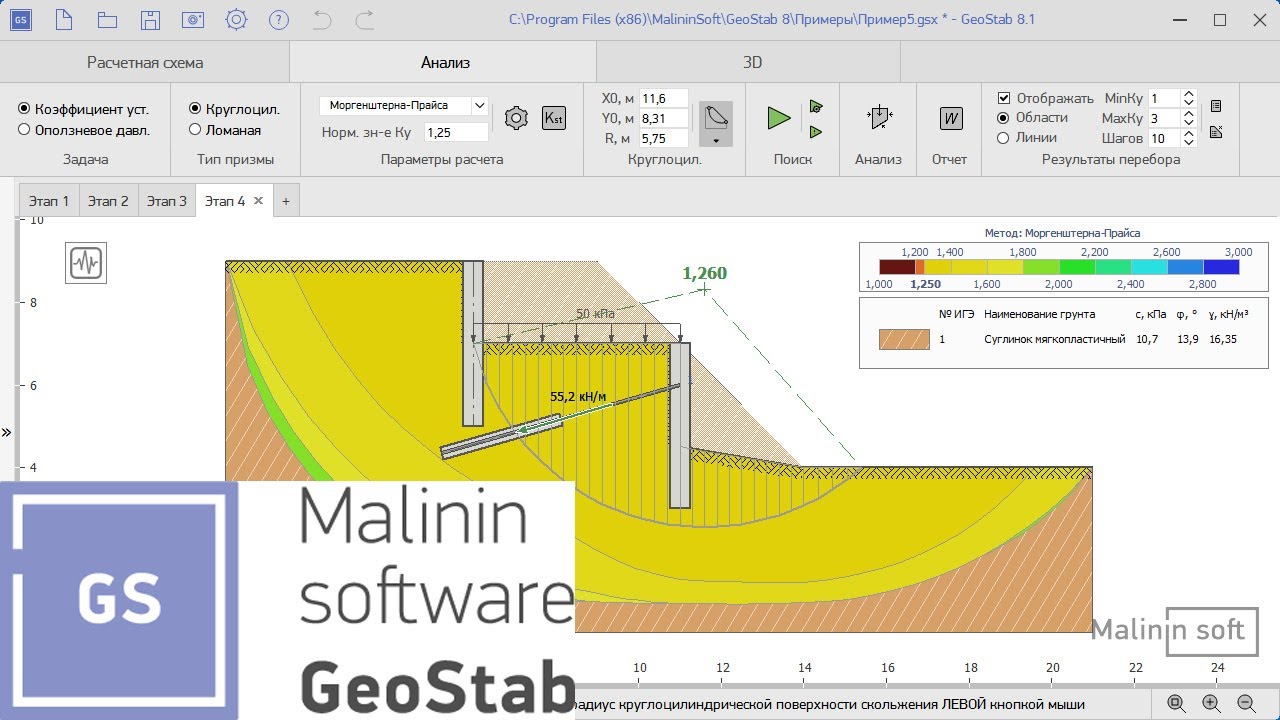Zoom out with the minus magnifier icon
The image size is (1280, 720).
pos(1246,704)
